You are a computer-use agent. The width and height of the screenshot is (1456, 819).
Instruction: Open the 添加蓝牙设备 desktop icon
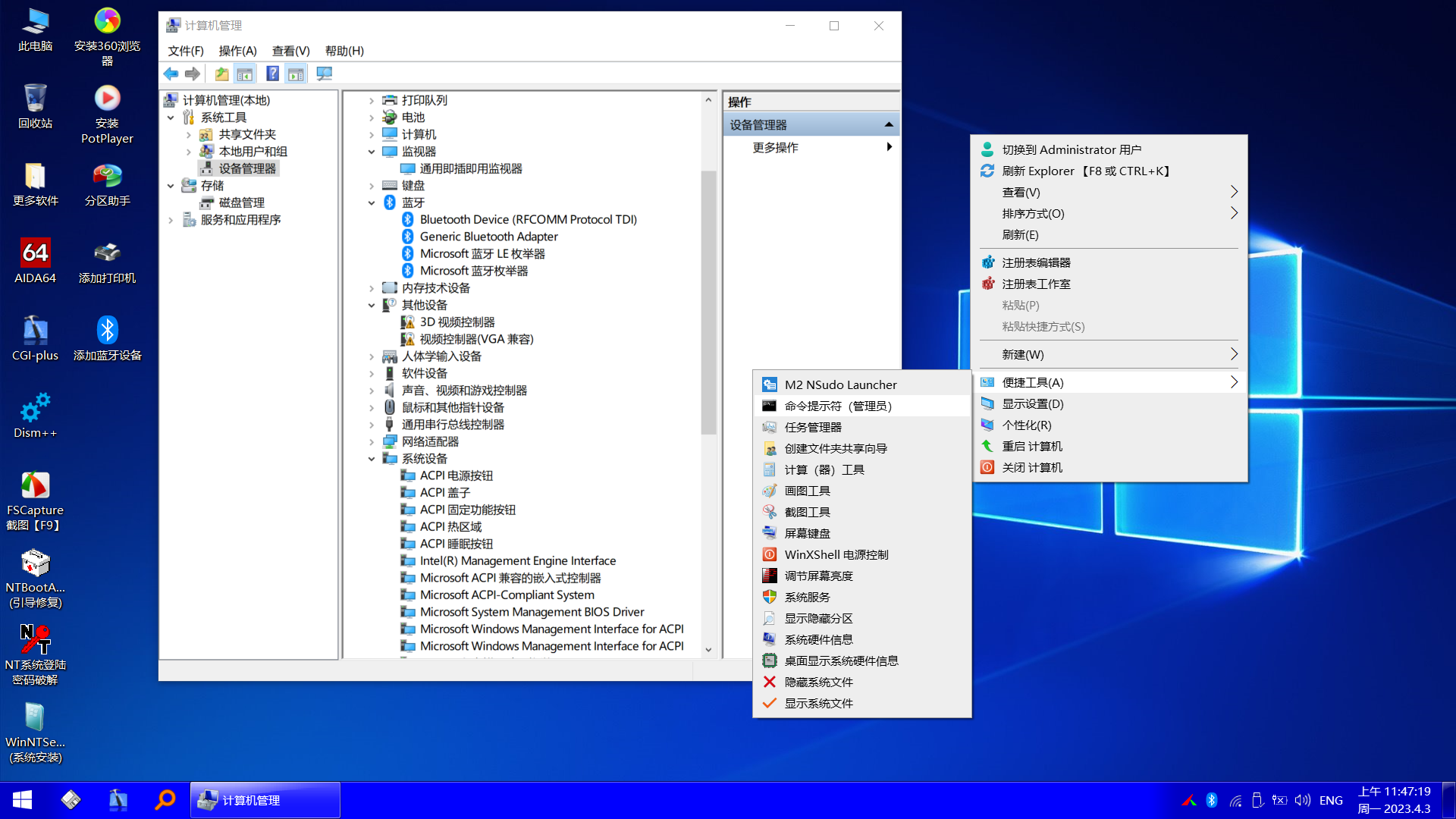click(x=107, y=339)
